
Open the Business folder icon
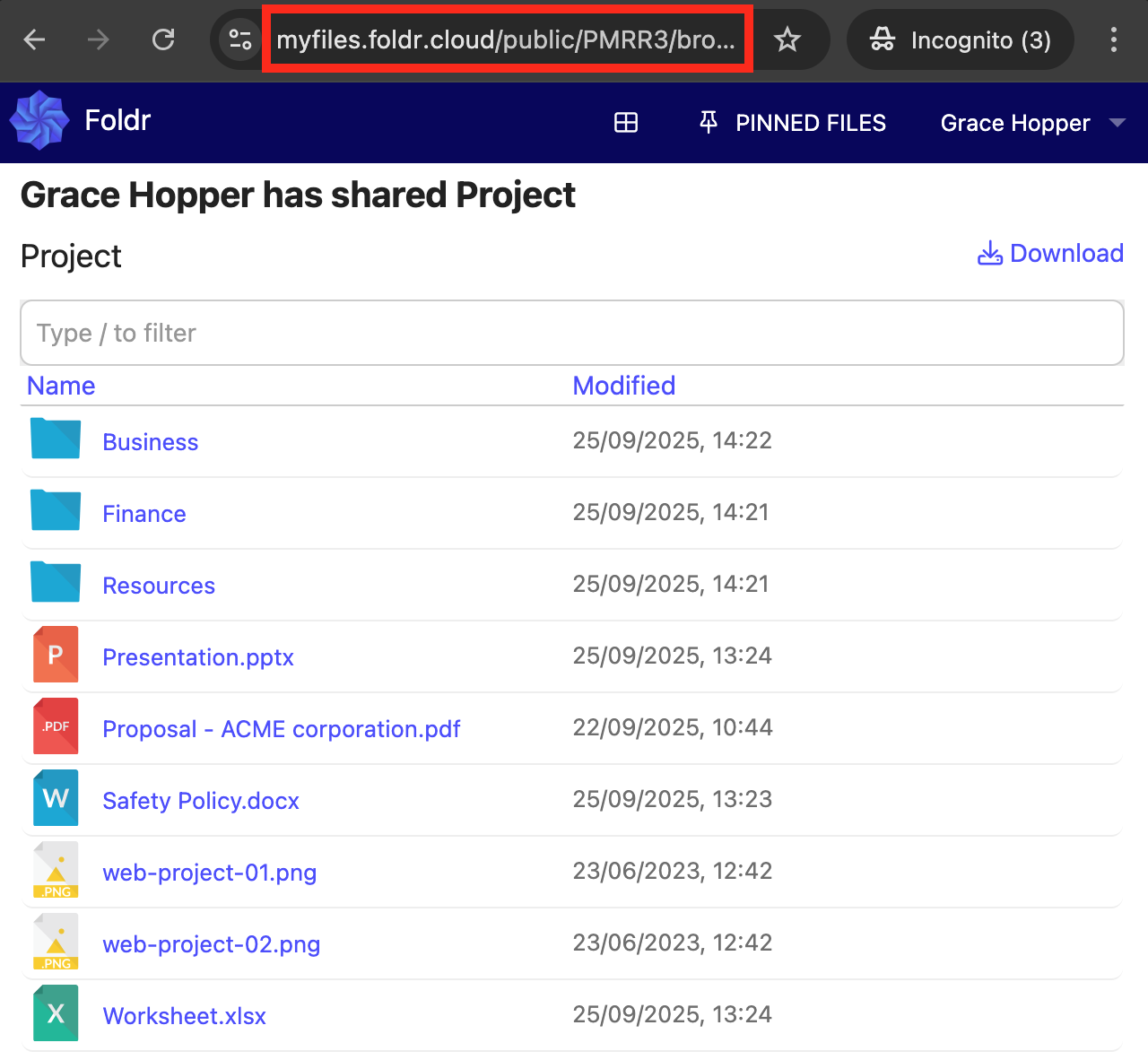coord(56,439)
